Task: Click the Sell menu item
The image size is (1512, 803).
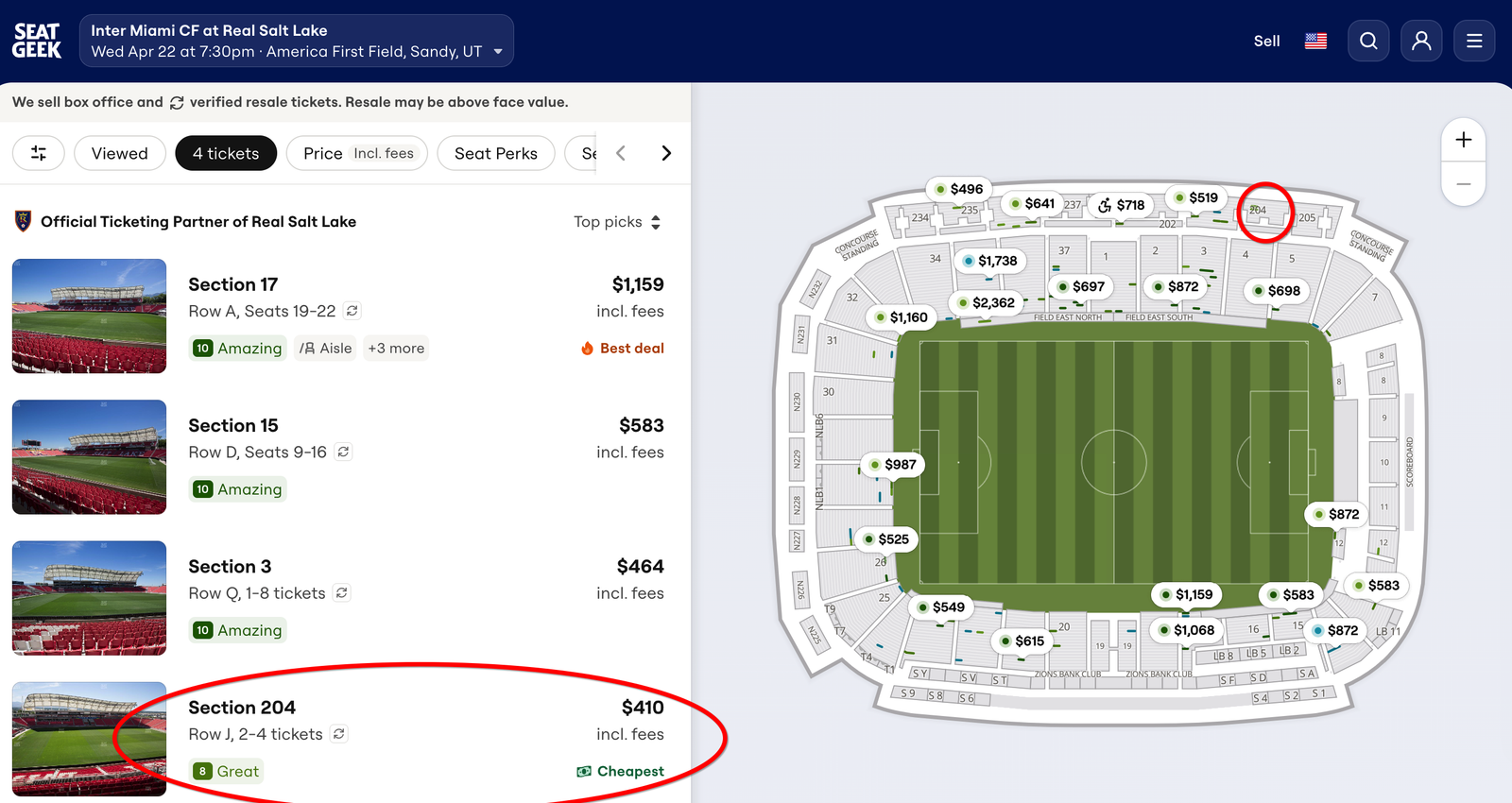Action: 1266,41
